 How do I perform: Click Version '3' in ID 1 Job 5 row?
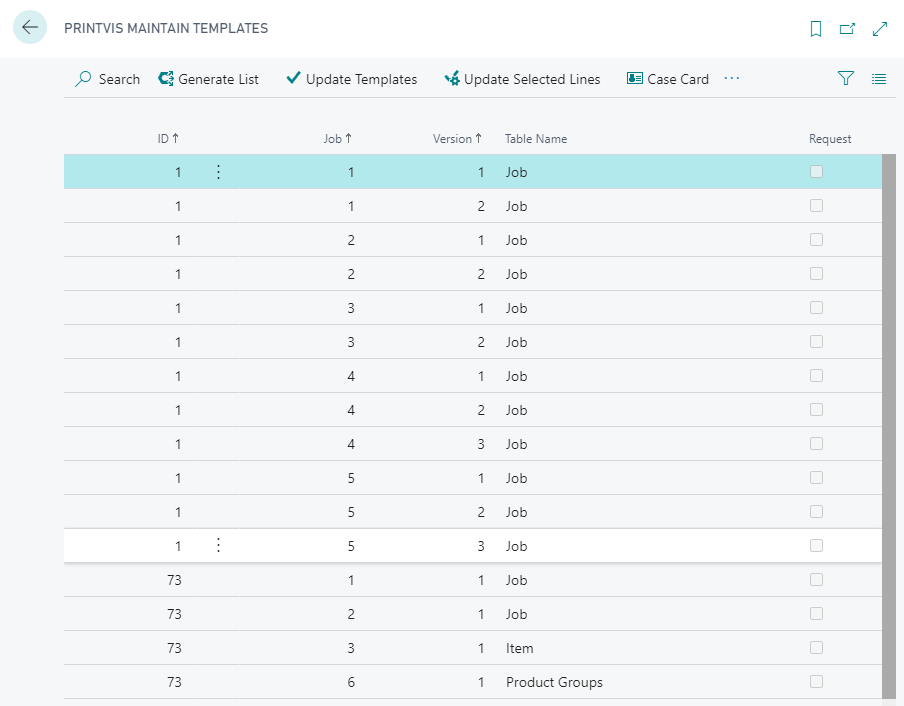point(481,546)
